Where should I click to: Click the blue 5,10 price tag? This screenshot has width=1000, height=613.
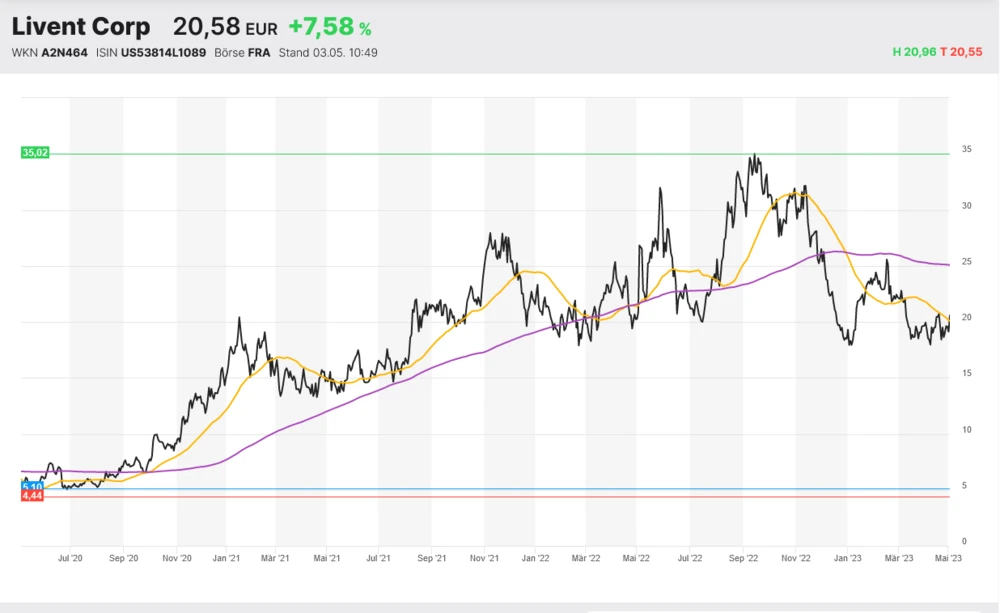33,487
